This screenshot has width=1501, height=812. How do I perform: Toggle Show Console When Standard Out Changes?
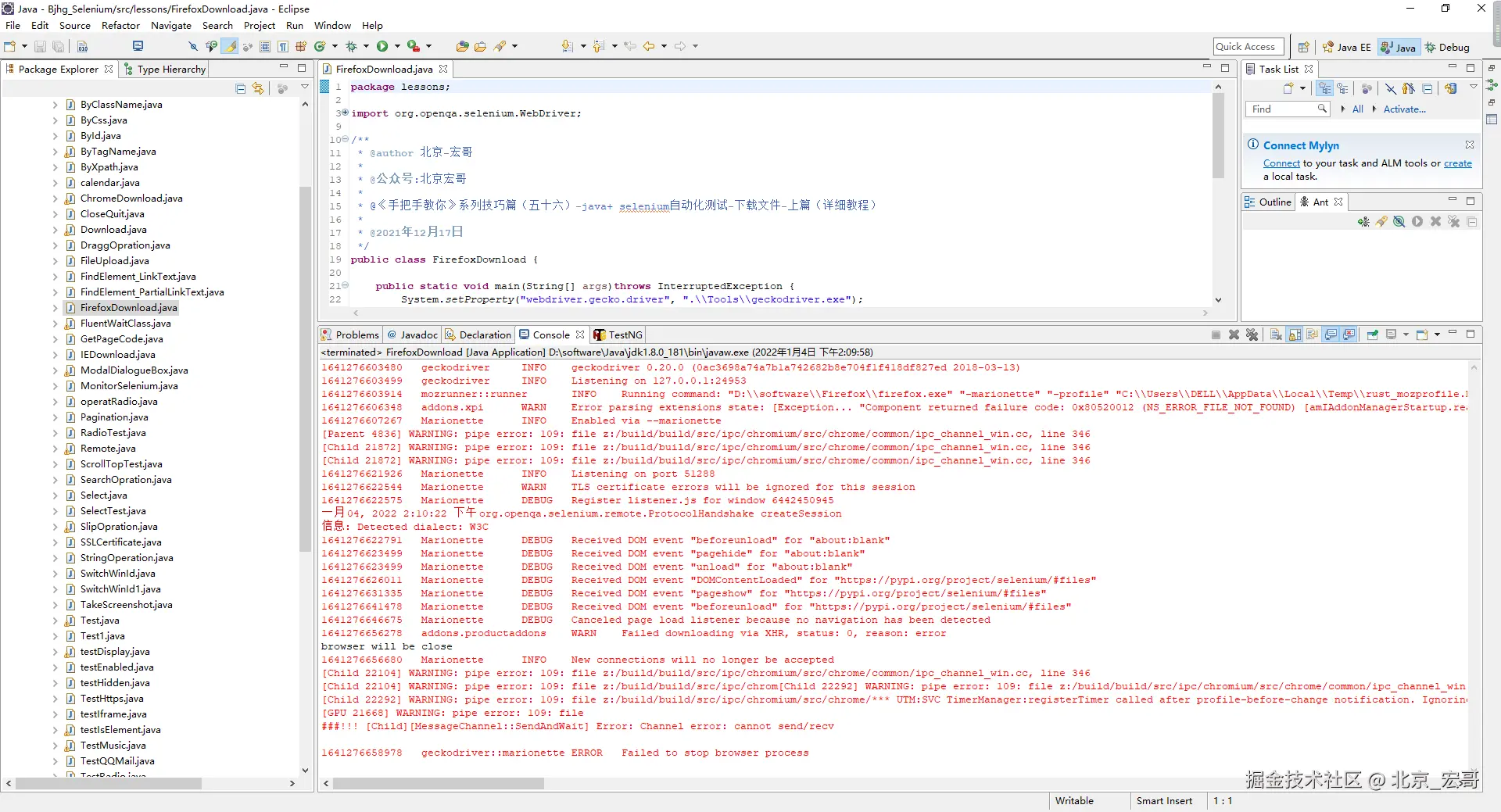point(1331,335)
